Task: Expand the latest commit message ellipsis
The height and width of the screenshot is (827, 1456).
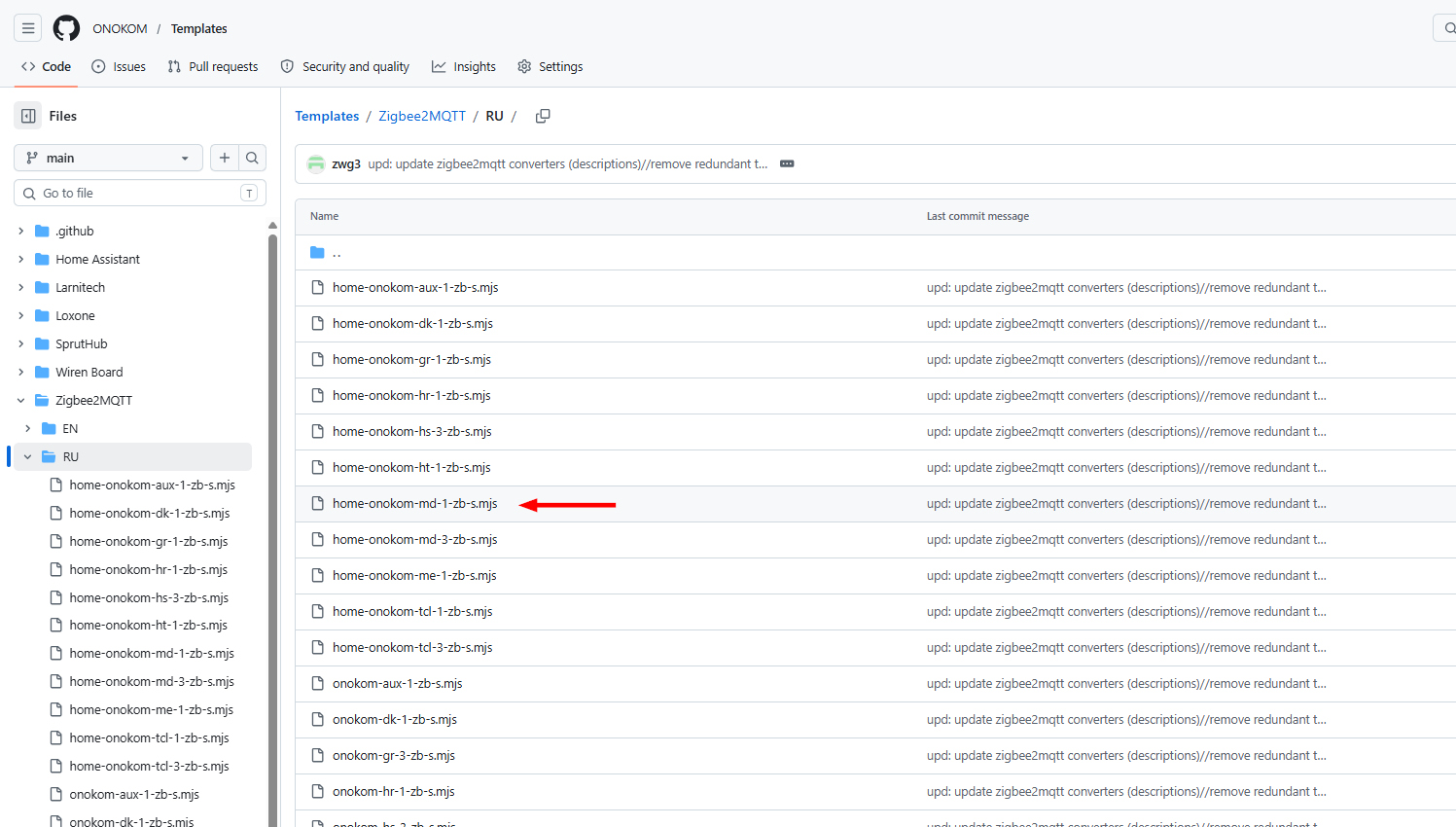Action: click(787, 163)
